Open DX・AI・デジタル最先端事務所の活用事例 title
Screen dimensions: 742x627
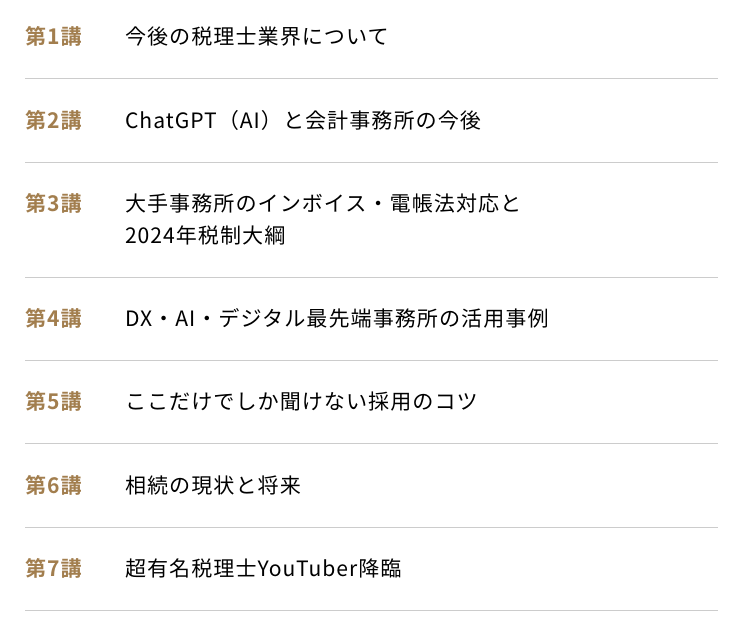[337, 318]
